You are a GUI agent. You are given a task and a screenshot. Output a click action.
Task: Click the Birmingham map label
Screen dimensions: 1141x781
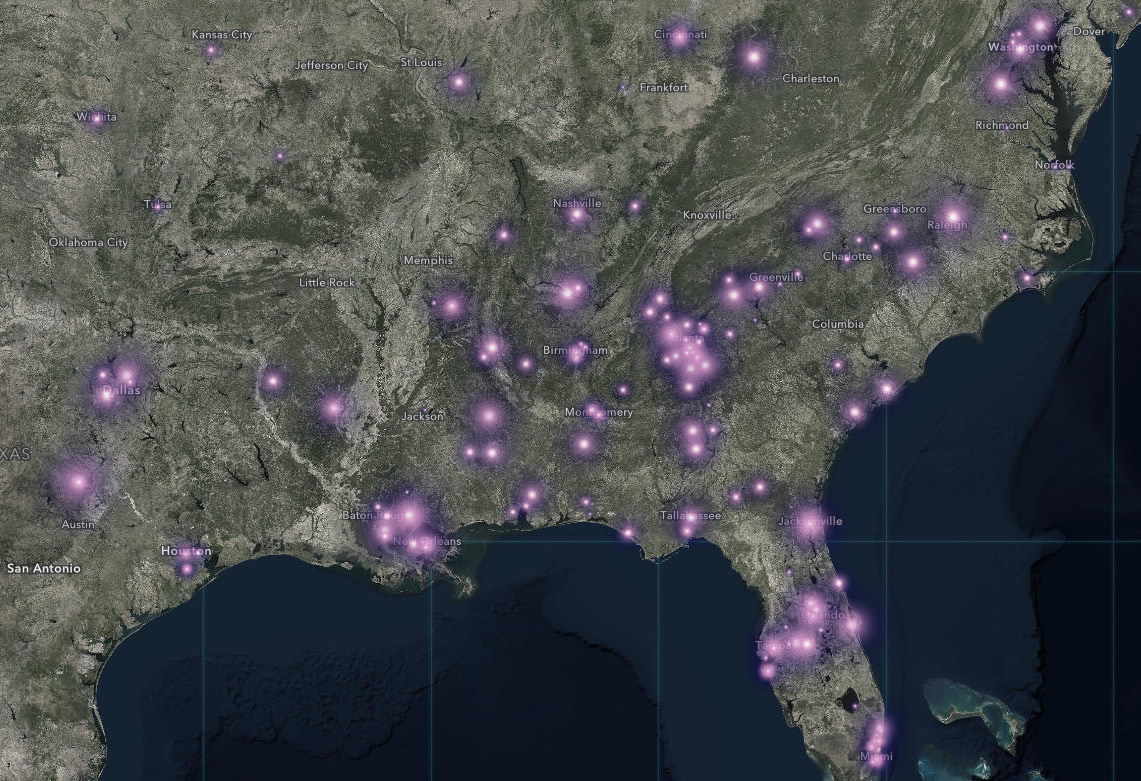575,350
